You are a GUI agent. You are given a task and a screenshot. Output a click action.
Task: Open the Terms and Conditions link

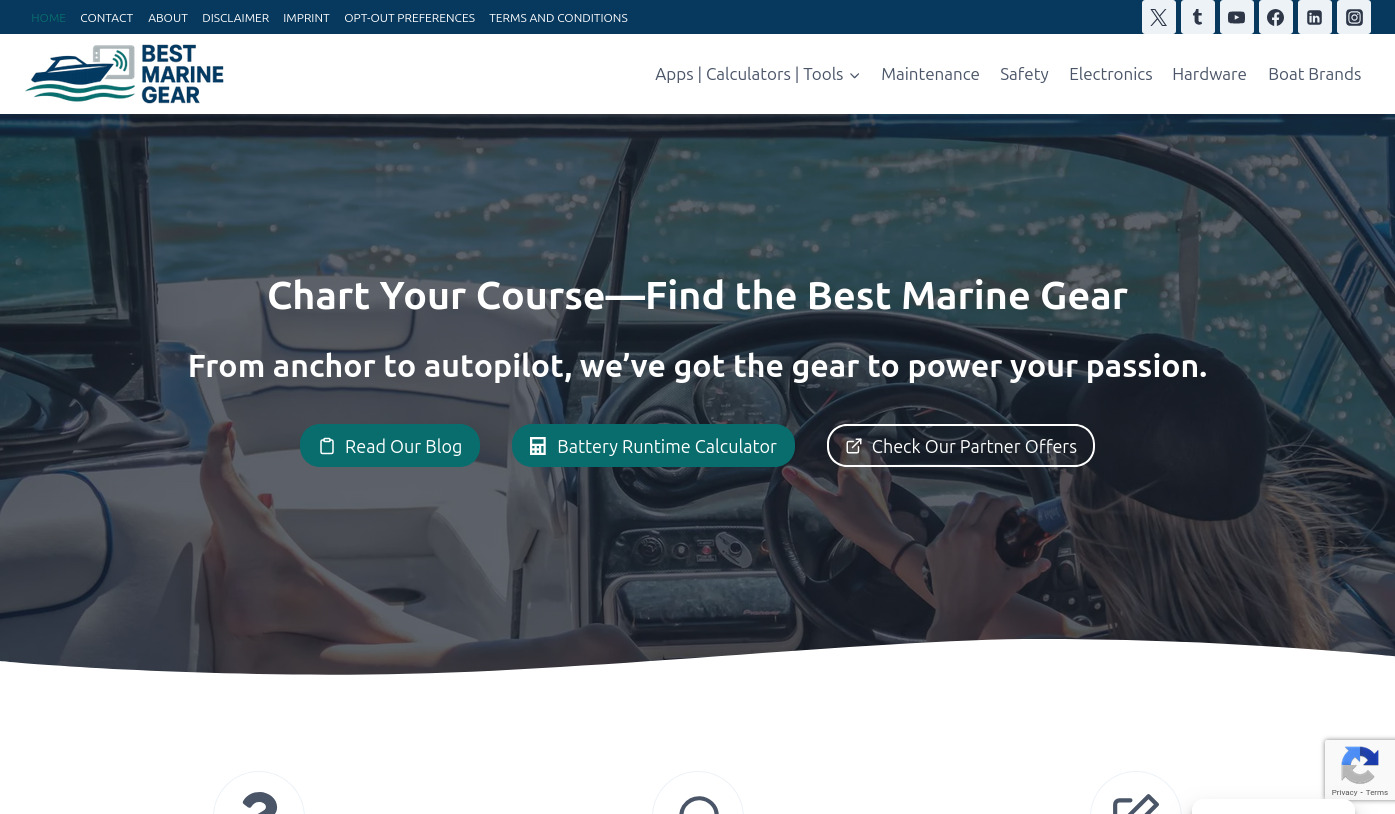click(558, 18)
